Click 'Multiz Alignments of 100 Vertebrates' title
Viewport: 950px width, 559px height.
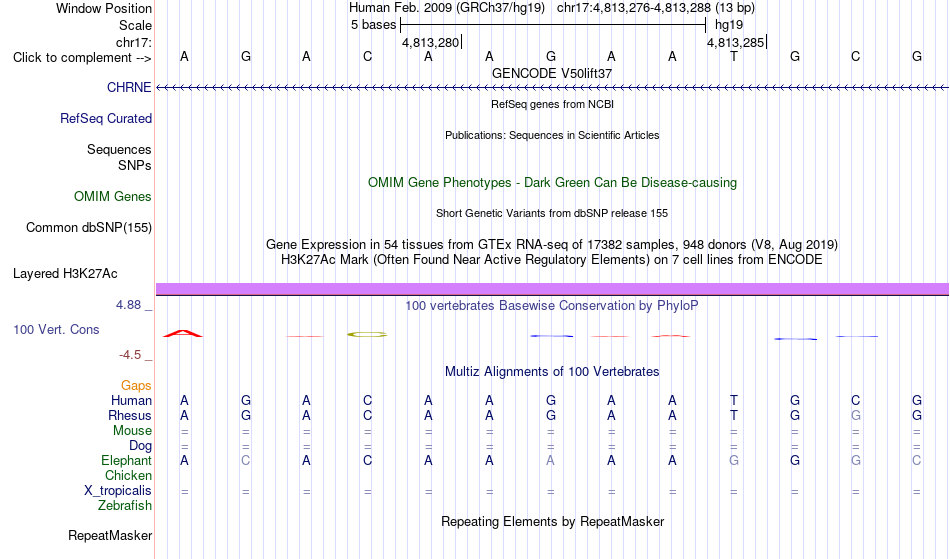[x=552, y=371]
